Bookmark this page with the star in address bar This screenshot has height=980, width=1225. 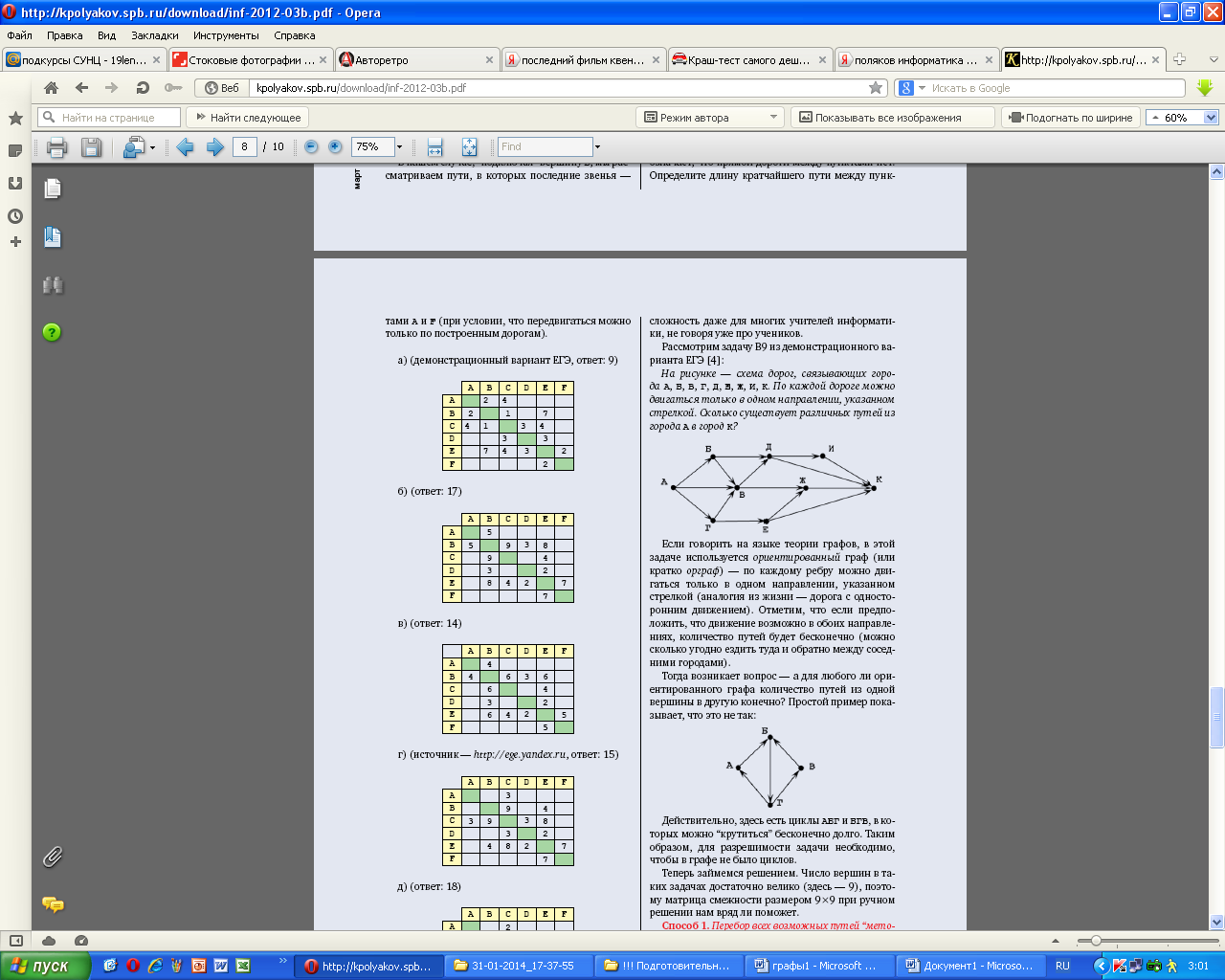click(876, 87)
